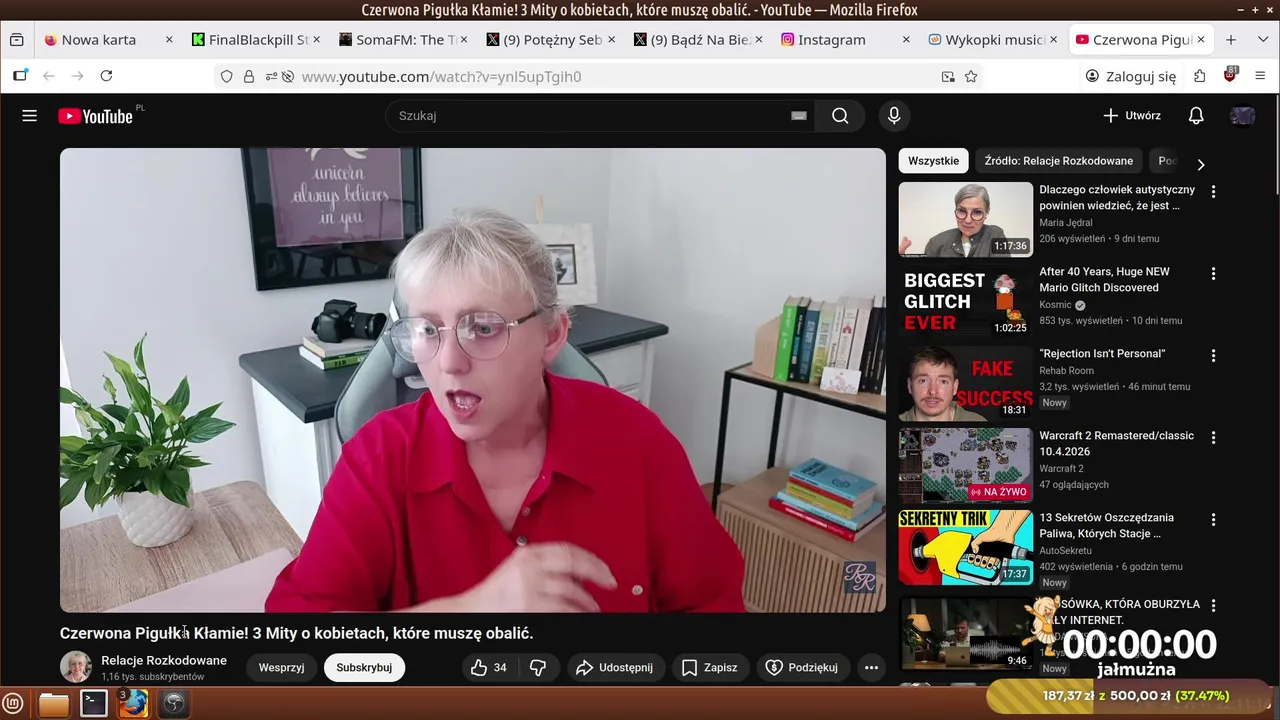Open YouTube notifications bell
This screenshot has height=720, width=1280.
coord(1196,116)
